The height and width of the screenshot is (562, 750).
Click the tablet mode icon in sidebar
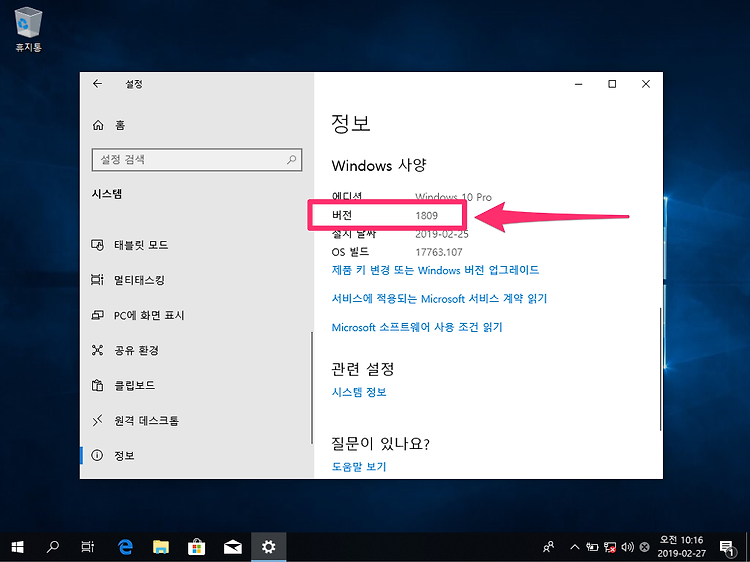97,245
